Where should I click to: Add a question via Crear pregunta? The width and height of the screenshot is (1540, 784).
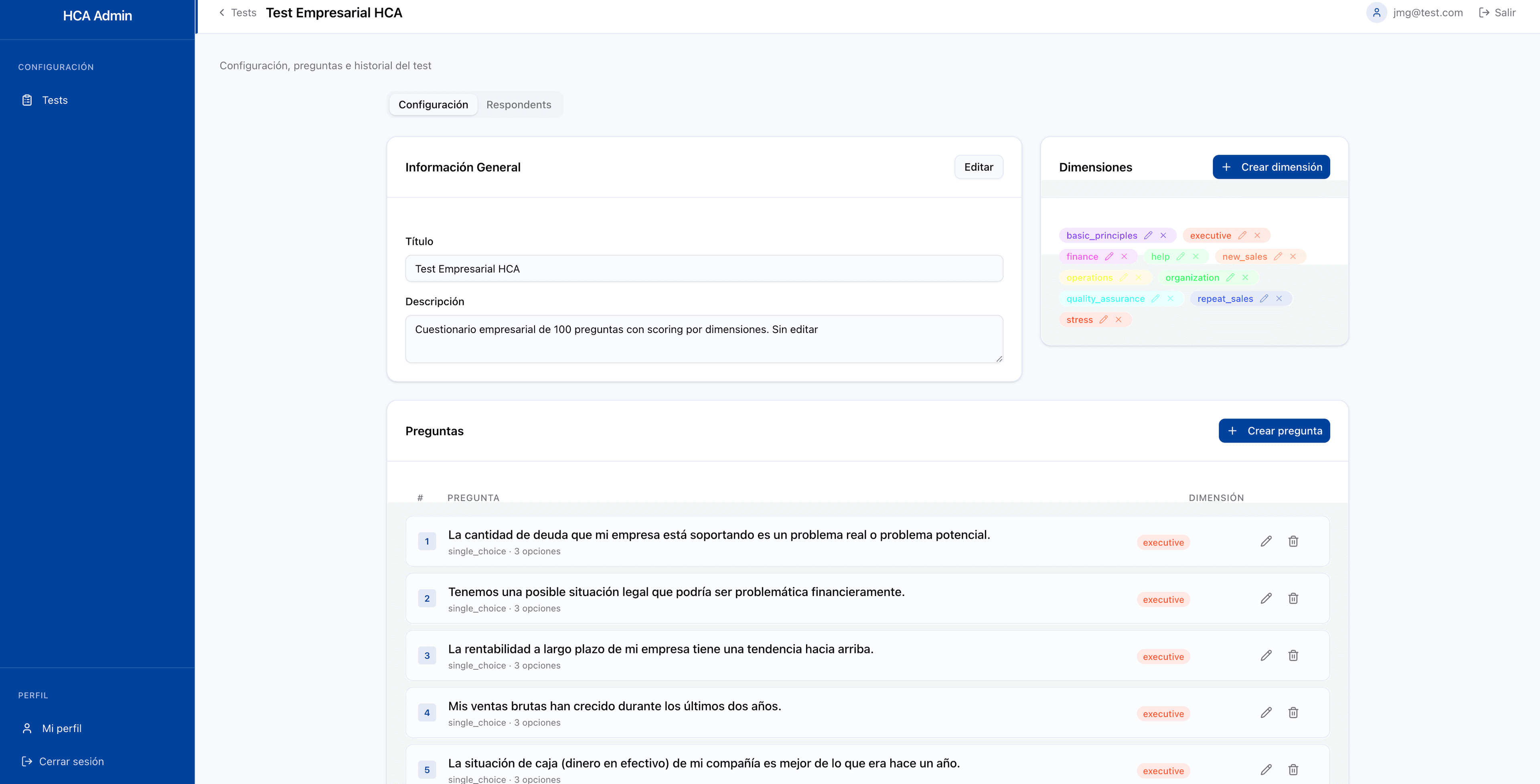coord(1274,430)
